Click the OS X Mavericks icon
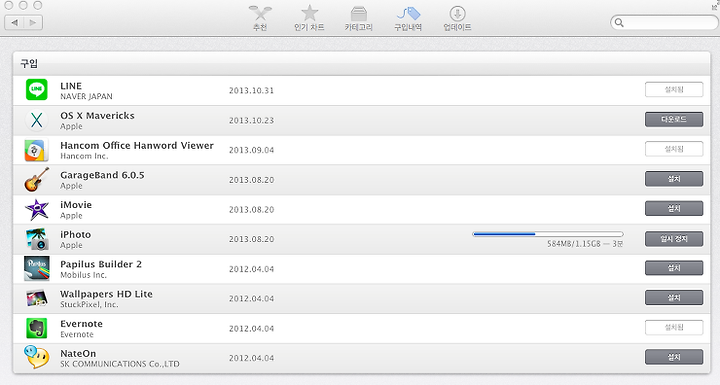The height and width of the screenshot is (385, 720). point(36,120)
